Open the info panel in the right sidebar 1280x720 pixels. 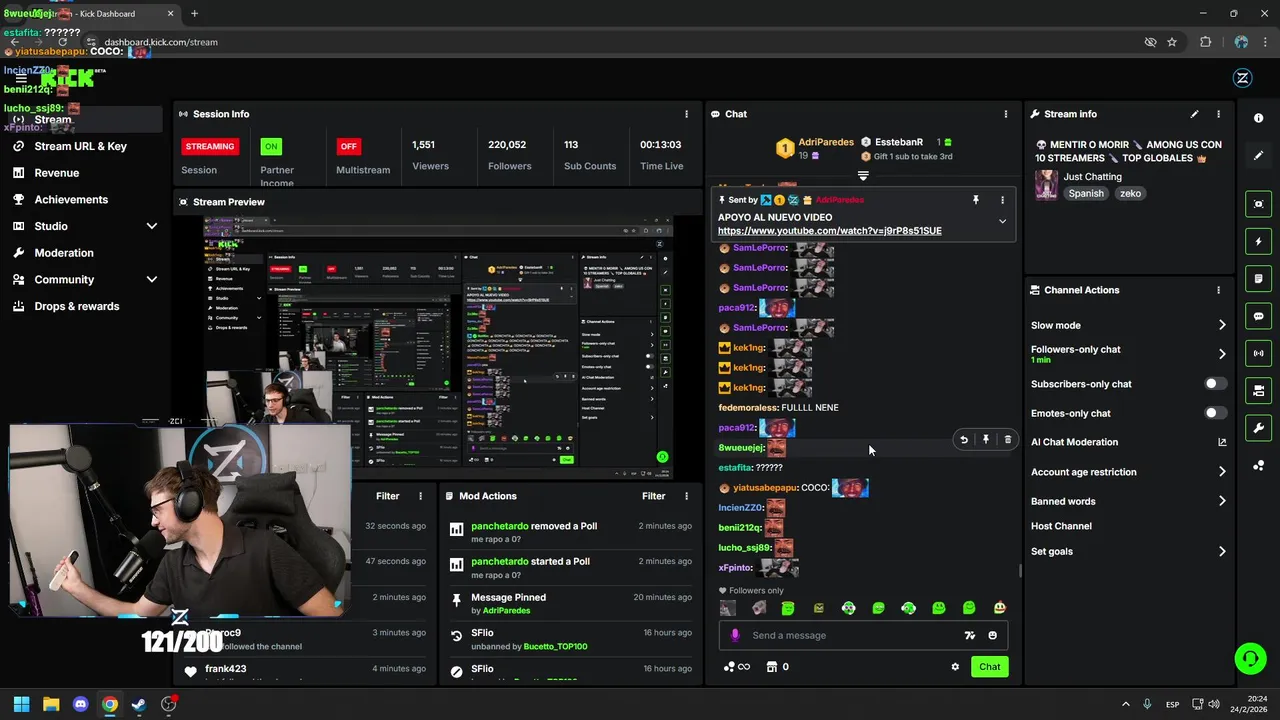[x=1258, y=118]
